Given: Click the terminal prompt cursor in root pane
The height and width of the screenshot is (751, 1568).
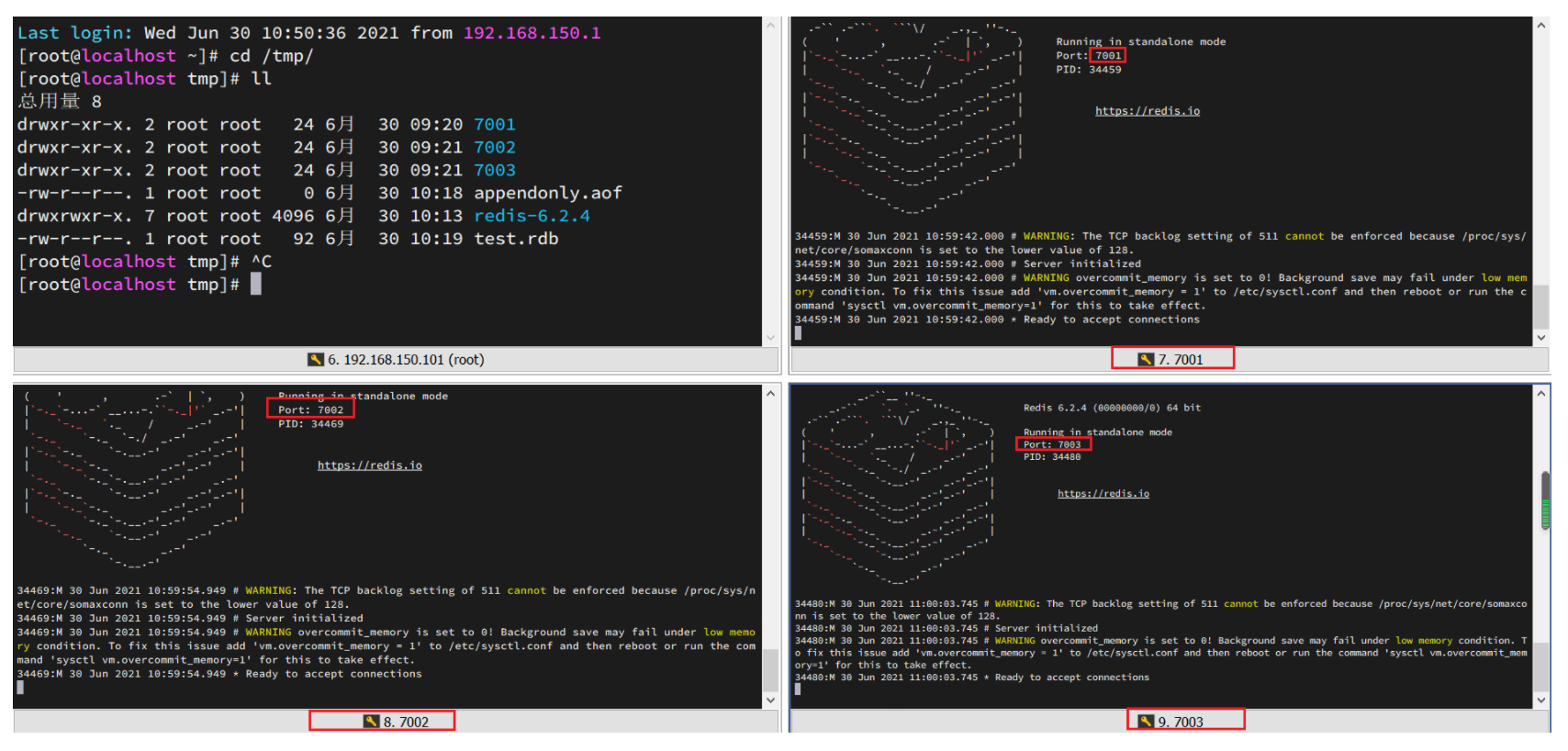Looking at the screenshot, I should click(x=256, y=285).
